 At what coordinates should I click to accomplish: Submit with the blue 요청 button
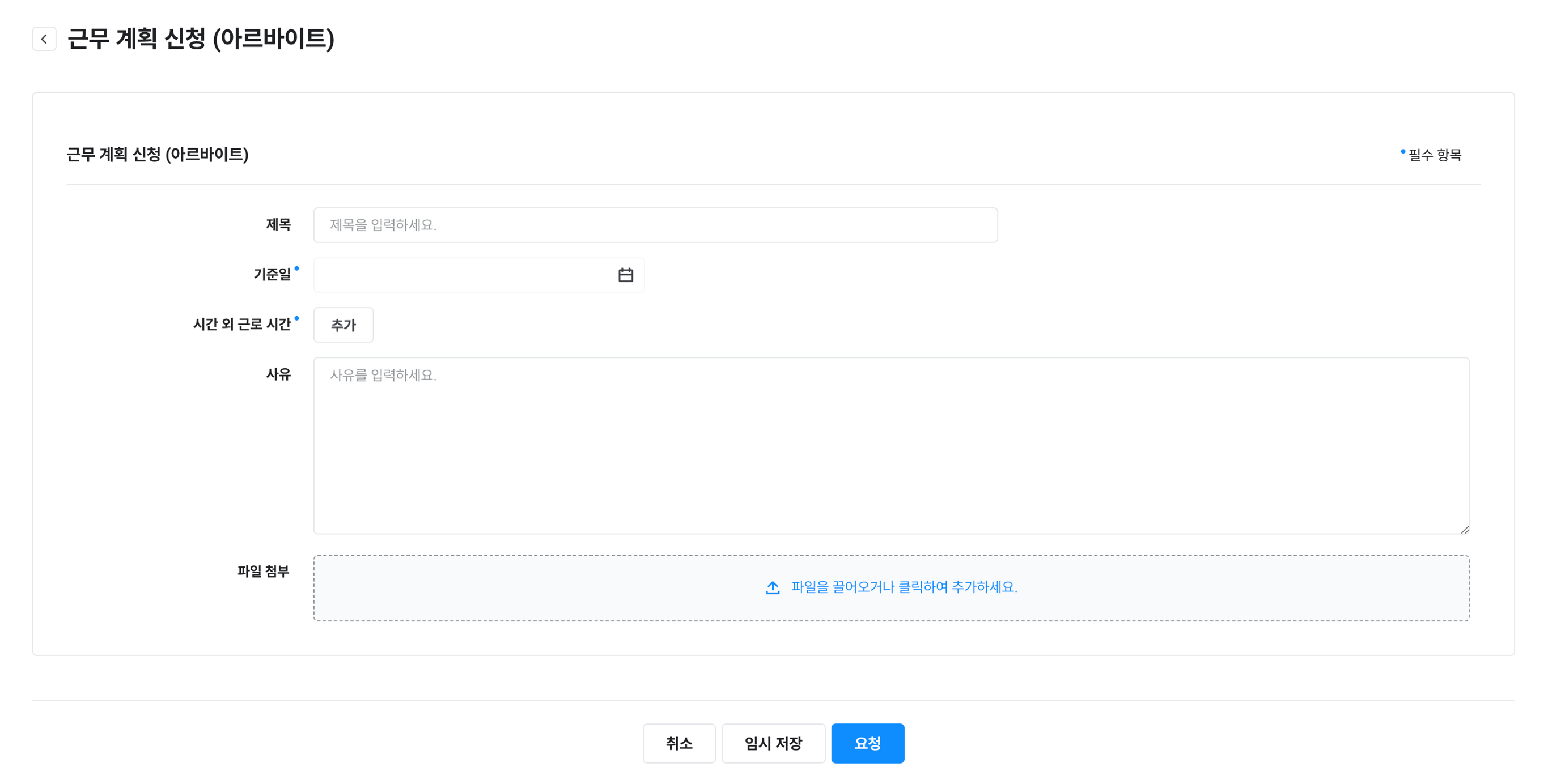(867, 743)
